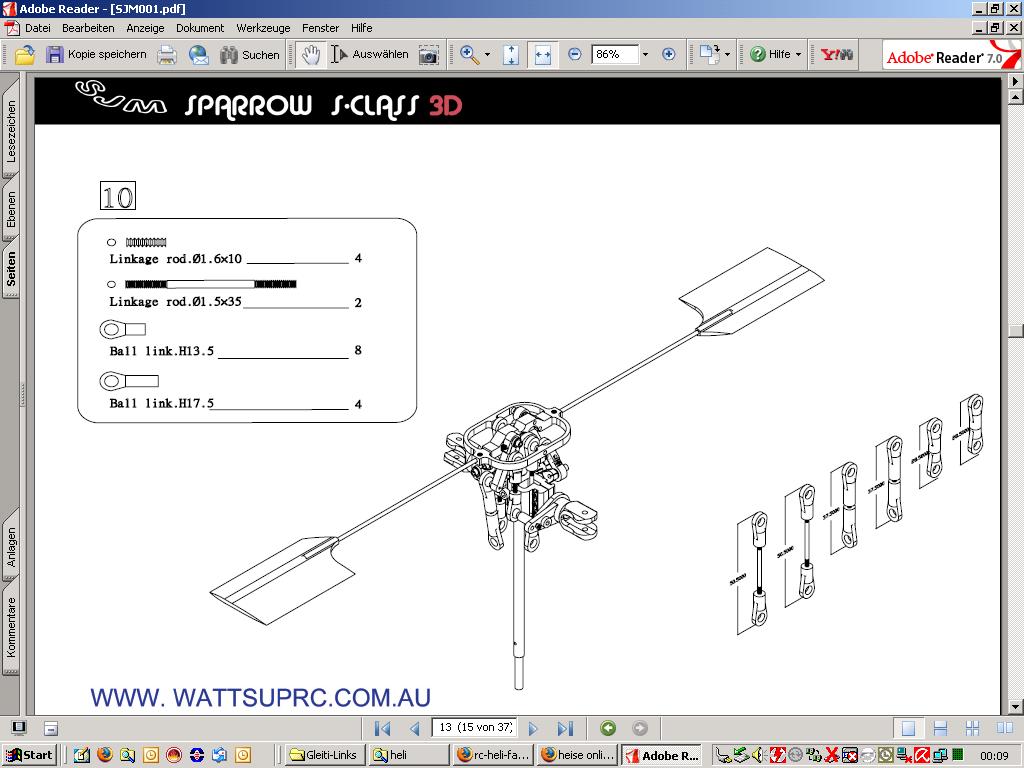Viewport: 1024px width, 768px height.
Task: Send PDF by e-mail icon
Action: (199, 55)
